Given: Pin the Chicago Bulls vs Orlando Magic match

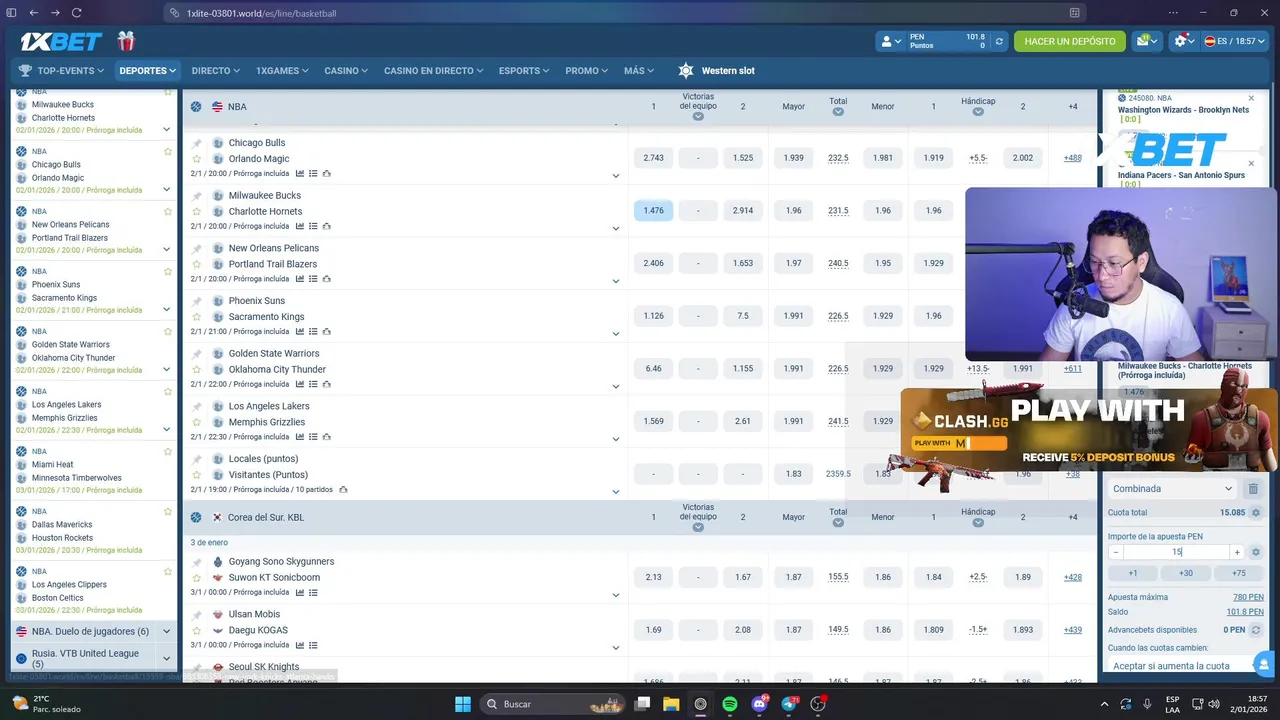Looking at the screenshot, I should click(x=197, y=143).
